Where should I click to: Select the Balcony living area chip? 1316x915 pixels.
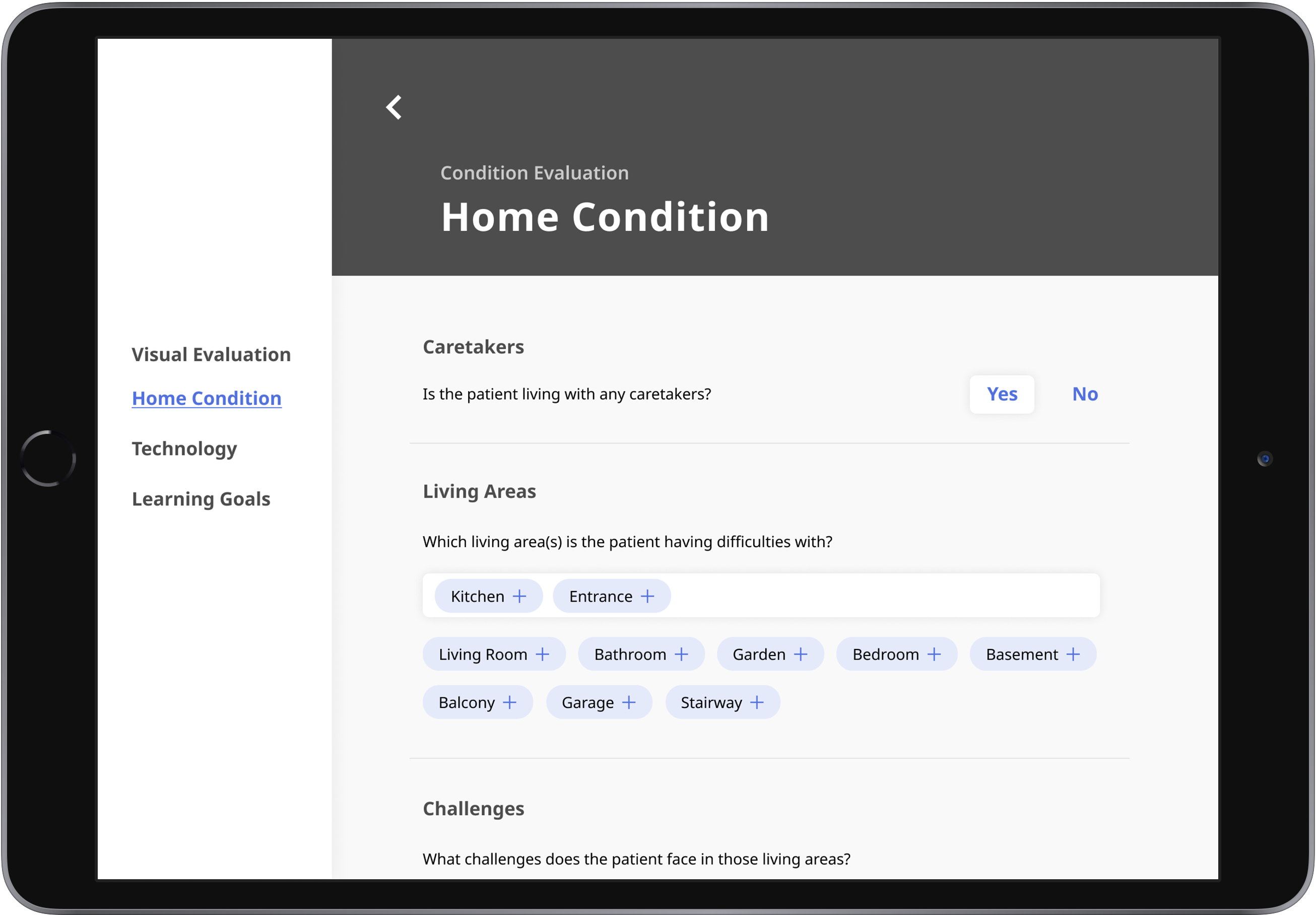coord(467,702)
